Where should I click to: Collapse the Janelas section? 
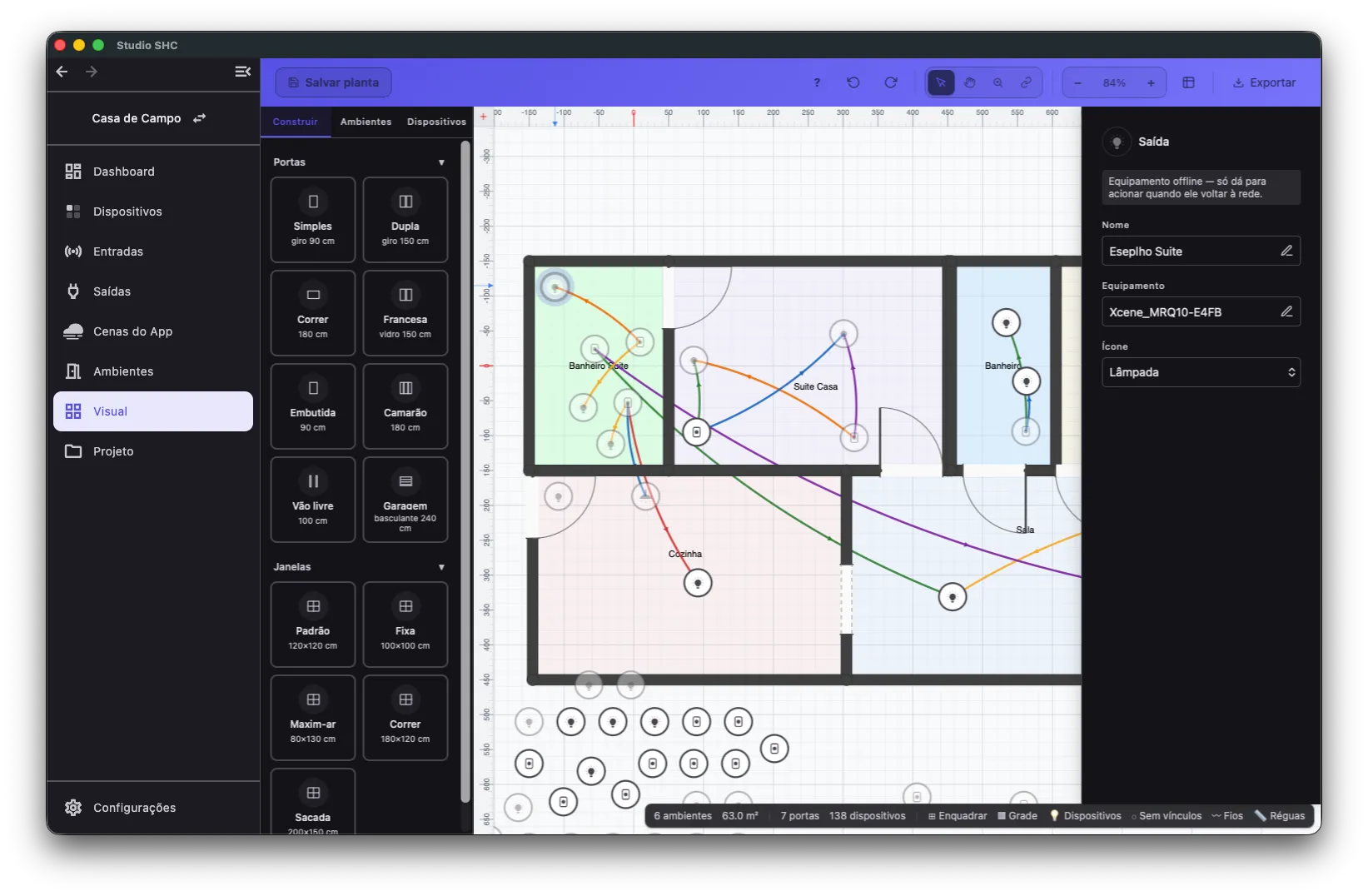[x=441, y=567]
